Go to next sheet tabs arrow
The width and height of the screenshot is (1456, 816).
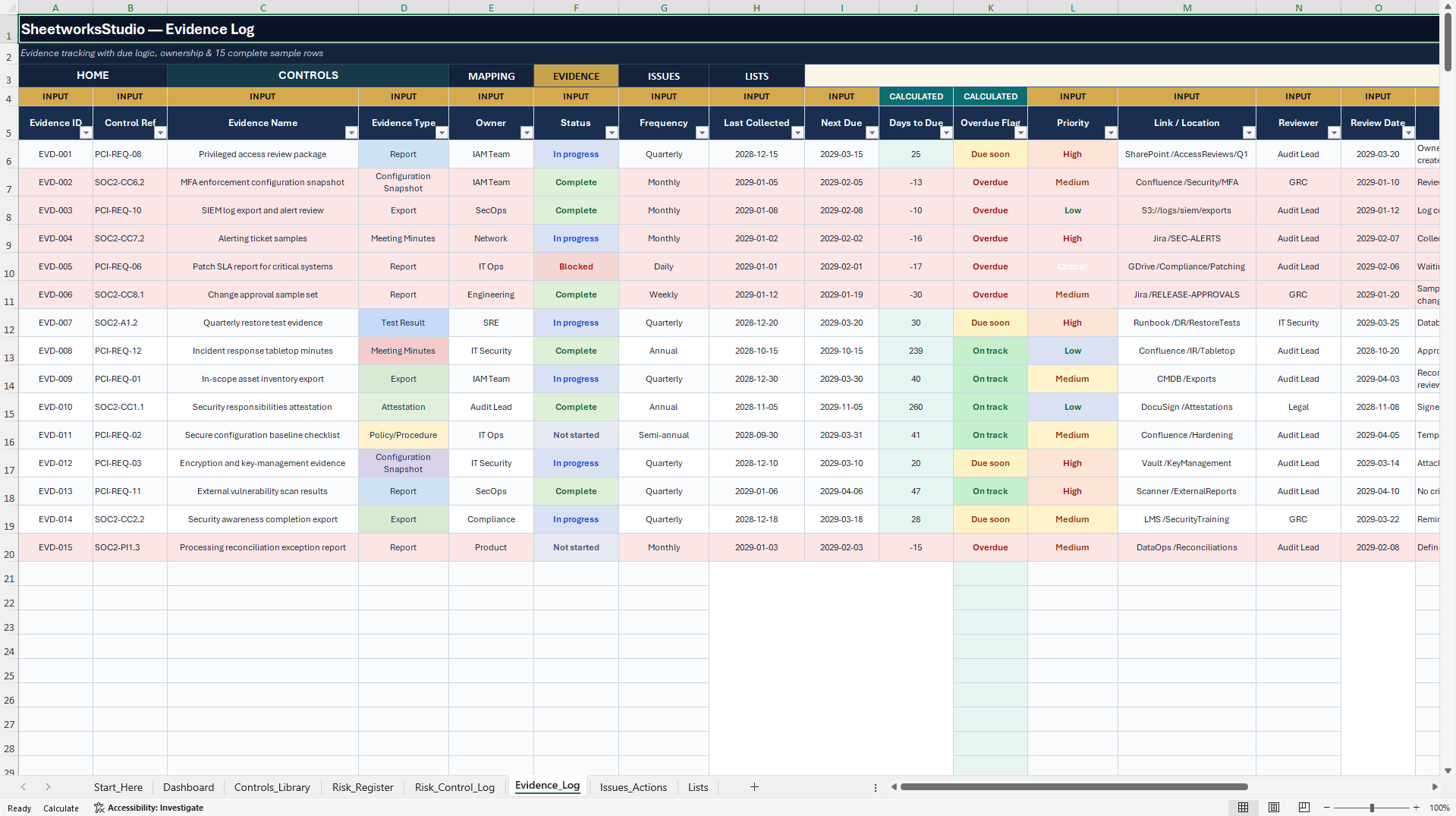[48, 787]
